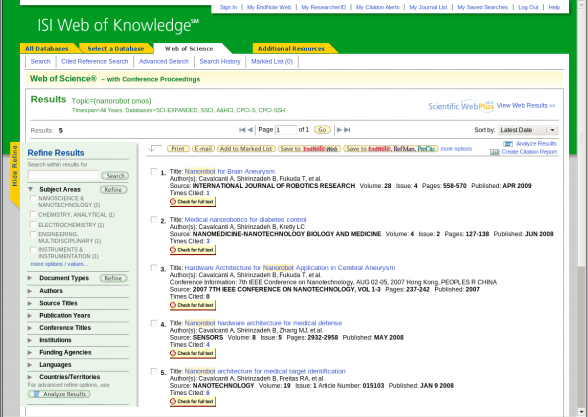Expand the Authors refine section
Viewport: 588px width, 417px height.
click(30, 291)
